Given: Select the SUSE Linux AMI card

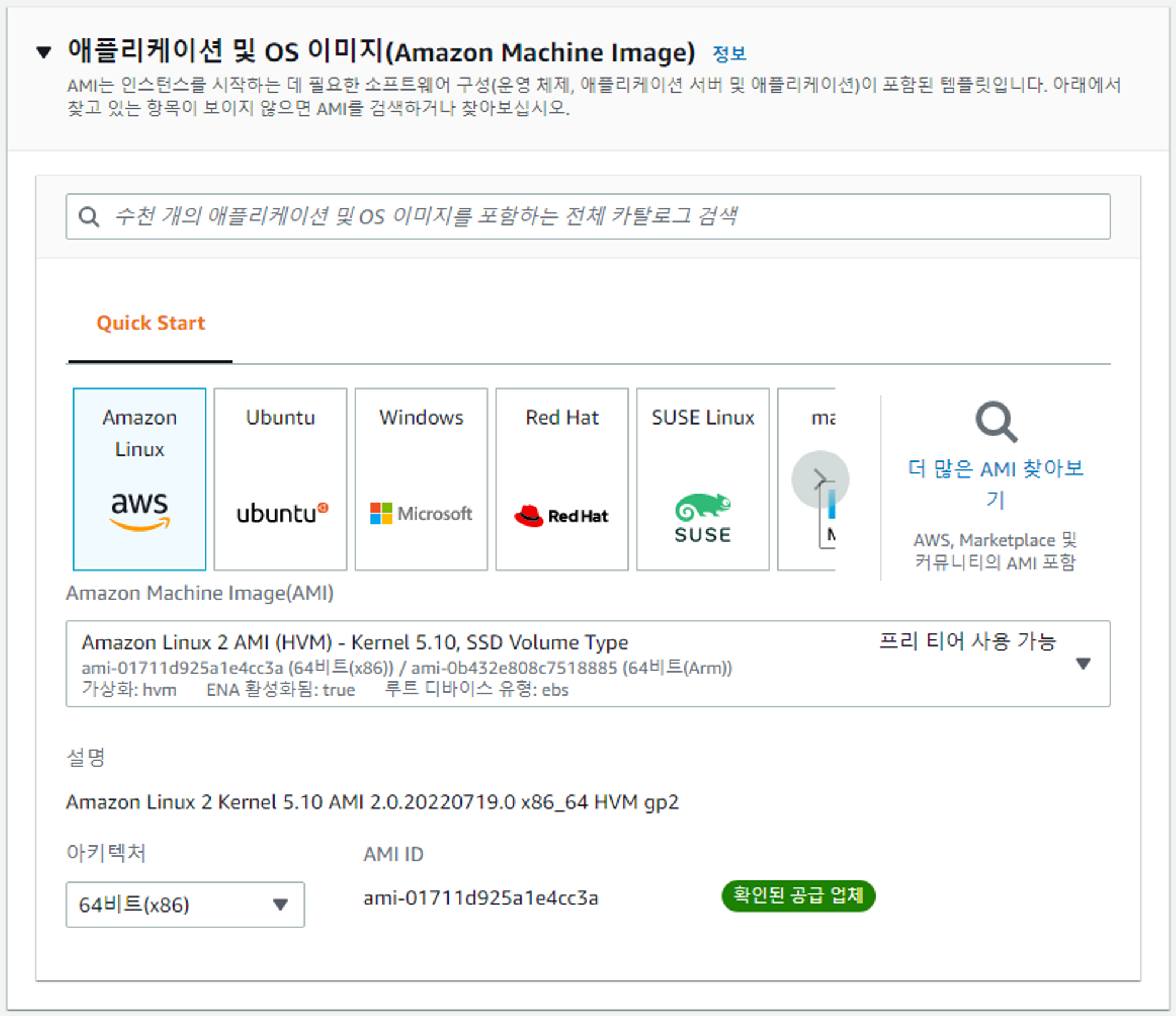Looking at the screenshot, I should tap(703, 479).
